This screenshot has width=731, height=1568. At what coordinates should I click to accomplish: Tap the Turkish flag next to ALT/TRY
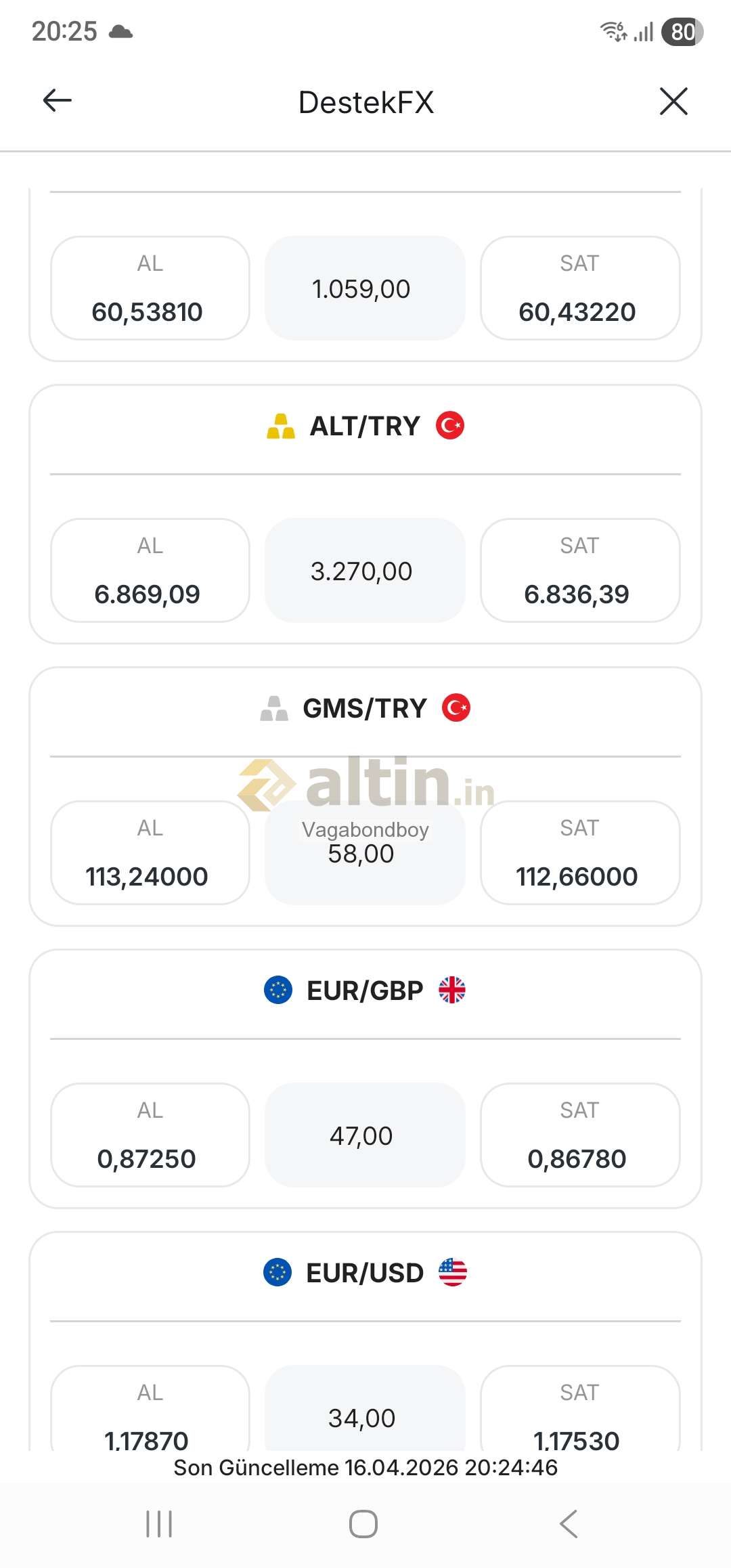tap(450, 426)
